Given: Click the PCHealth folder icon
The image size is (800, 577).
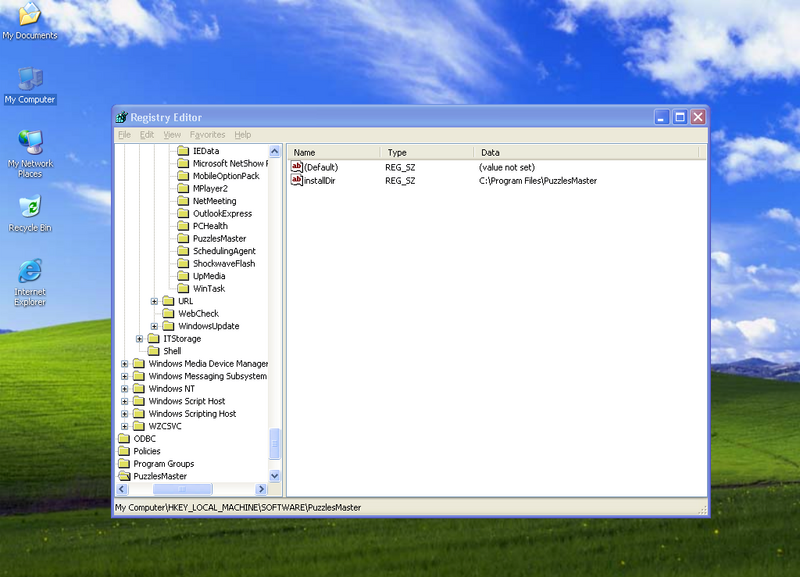Looking at the screenshot, I should (x=183, y=225).
